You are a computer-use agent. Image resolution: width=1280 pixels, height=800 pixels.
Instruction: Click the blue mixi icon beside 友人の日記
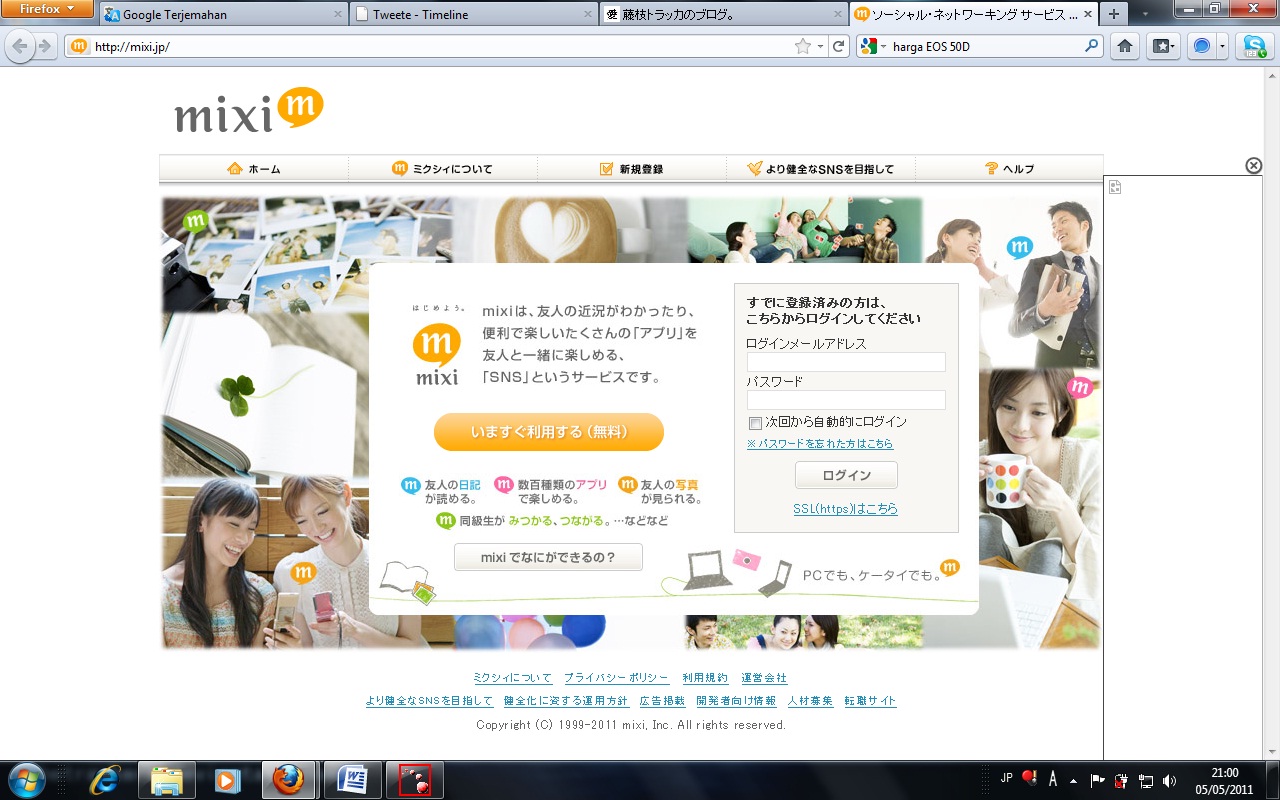pos(413,484)
